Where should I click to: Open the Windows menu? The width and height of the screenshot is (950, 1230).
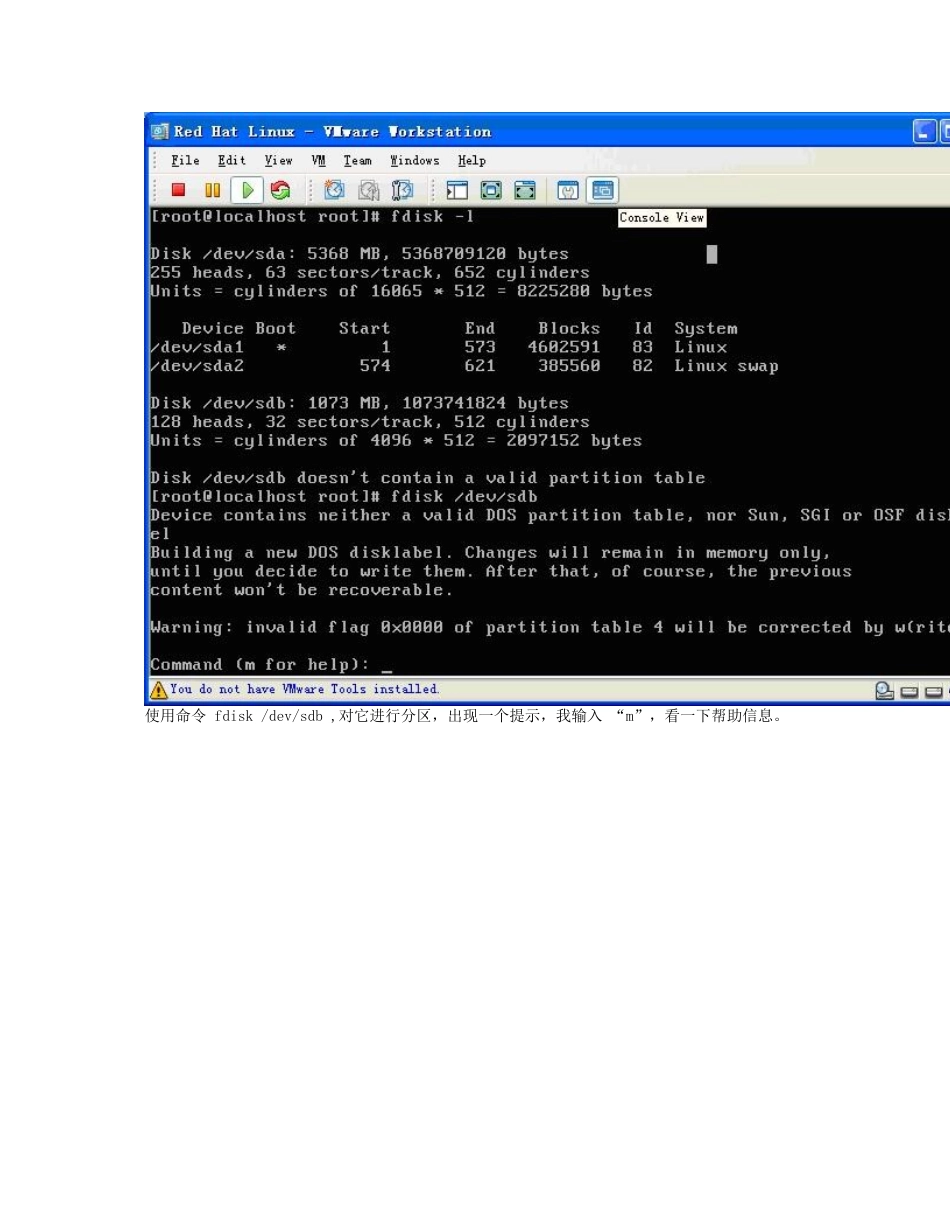coord(414,160)
